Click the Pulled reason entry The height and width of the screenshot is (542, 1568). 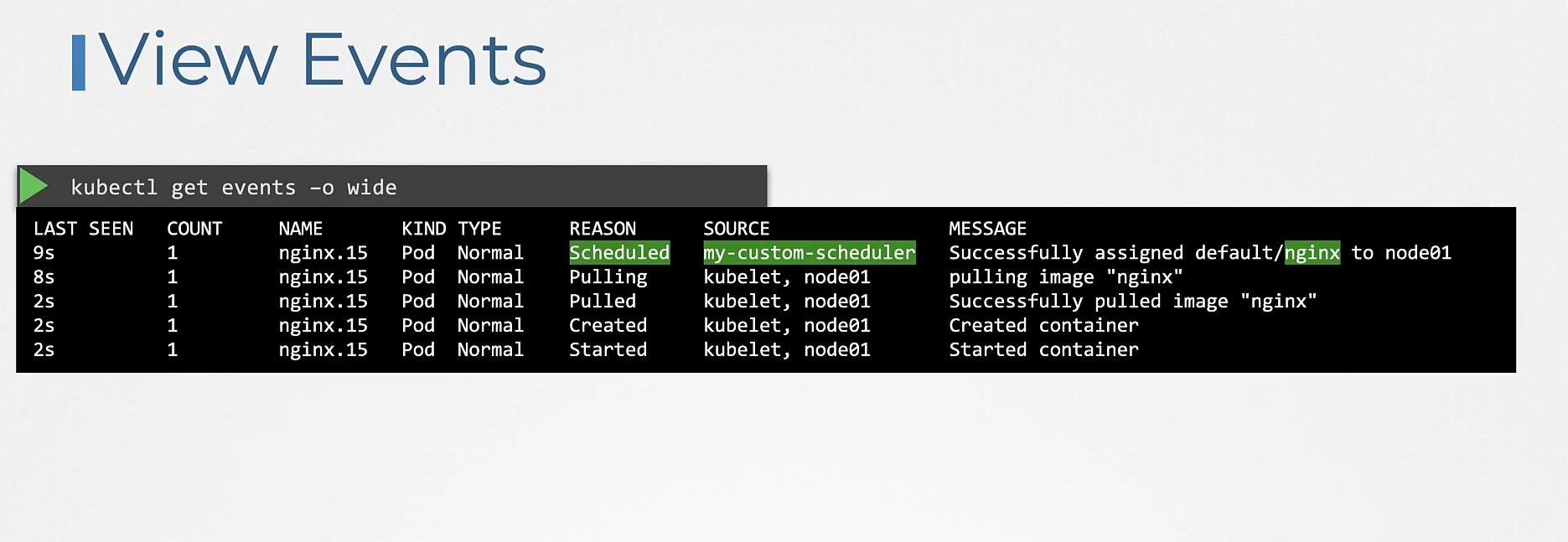click(602, 302)
